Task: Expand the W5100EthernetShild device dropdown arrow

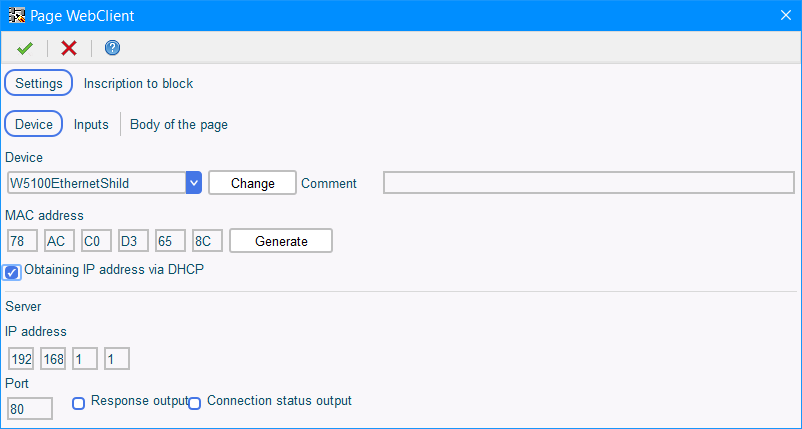Action: (x=194, y=183)
